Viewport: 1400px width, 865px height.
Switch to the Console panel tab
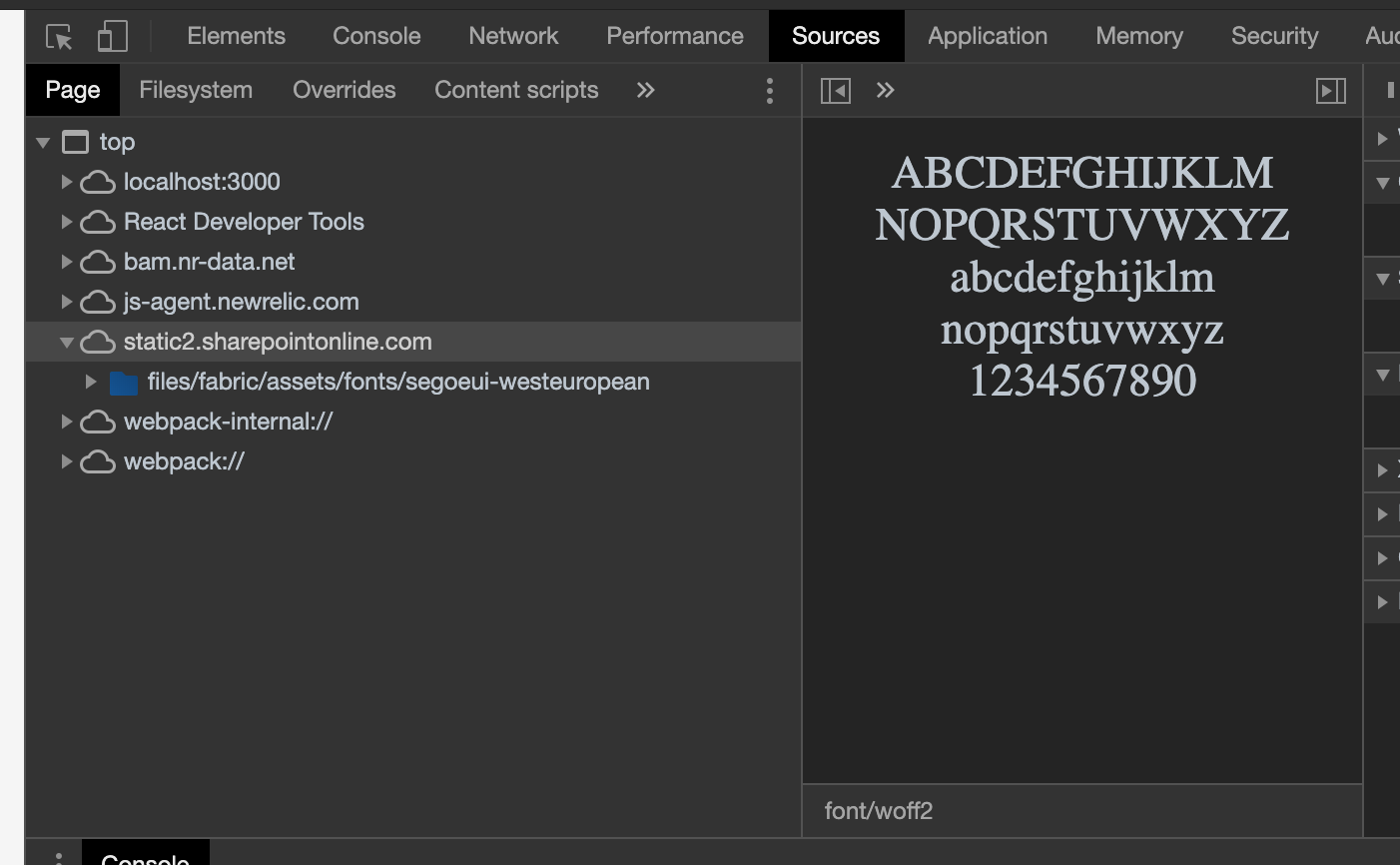(376, 36)
